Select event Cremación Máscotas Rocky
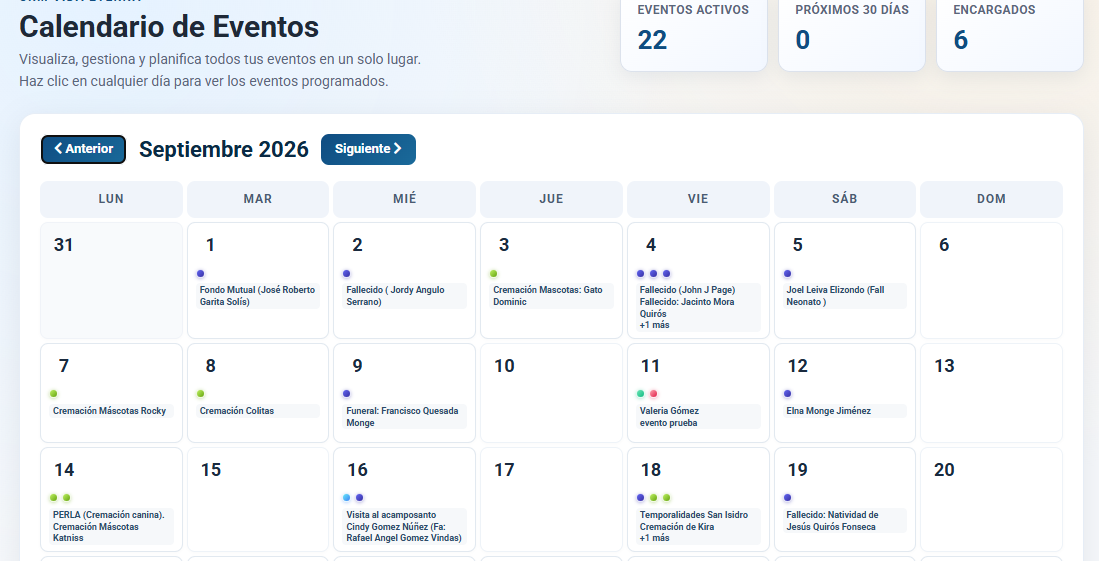The width and height of the screenshot is (1099, 561). [109, 411]
